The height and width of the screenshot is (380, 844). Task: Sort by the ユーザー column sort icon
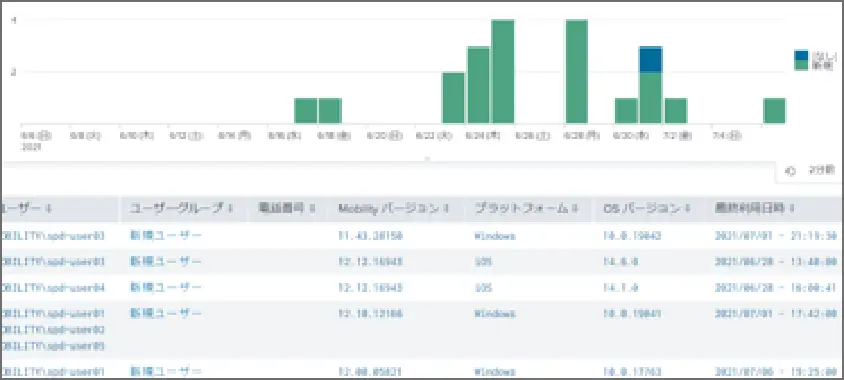[48, 209]
